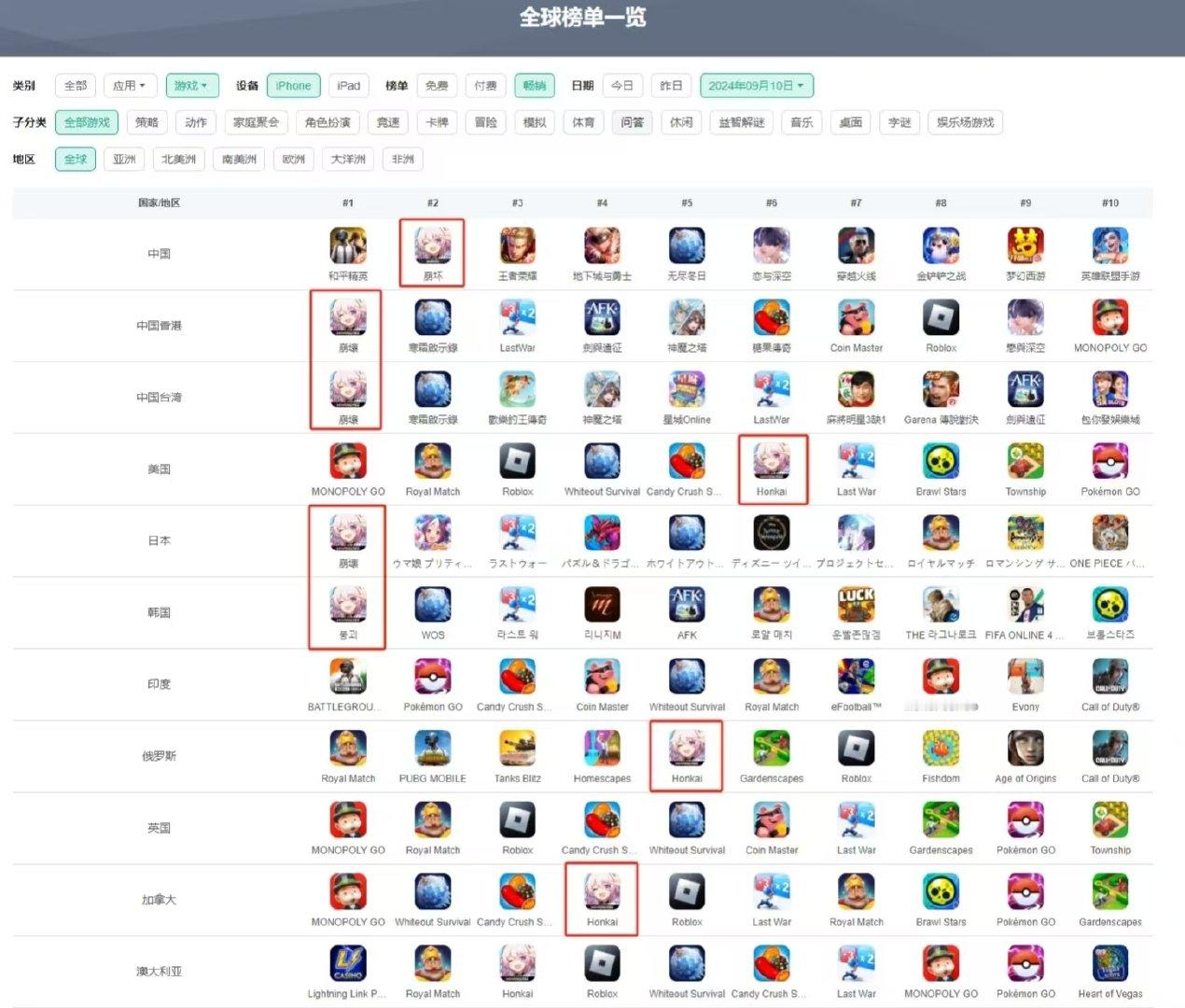1185x1008 pixels.
Task: Open Fishdom icon in 俄罗斯 row
Action: [x=941, y=749]
